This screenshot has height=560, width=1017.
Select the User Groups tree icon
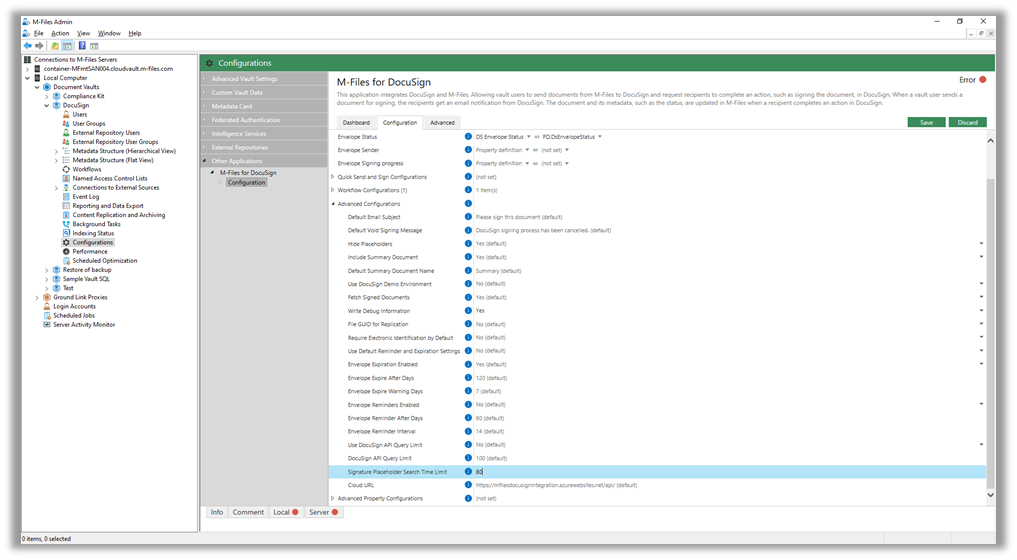point(66,123)
